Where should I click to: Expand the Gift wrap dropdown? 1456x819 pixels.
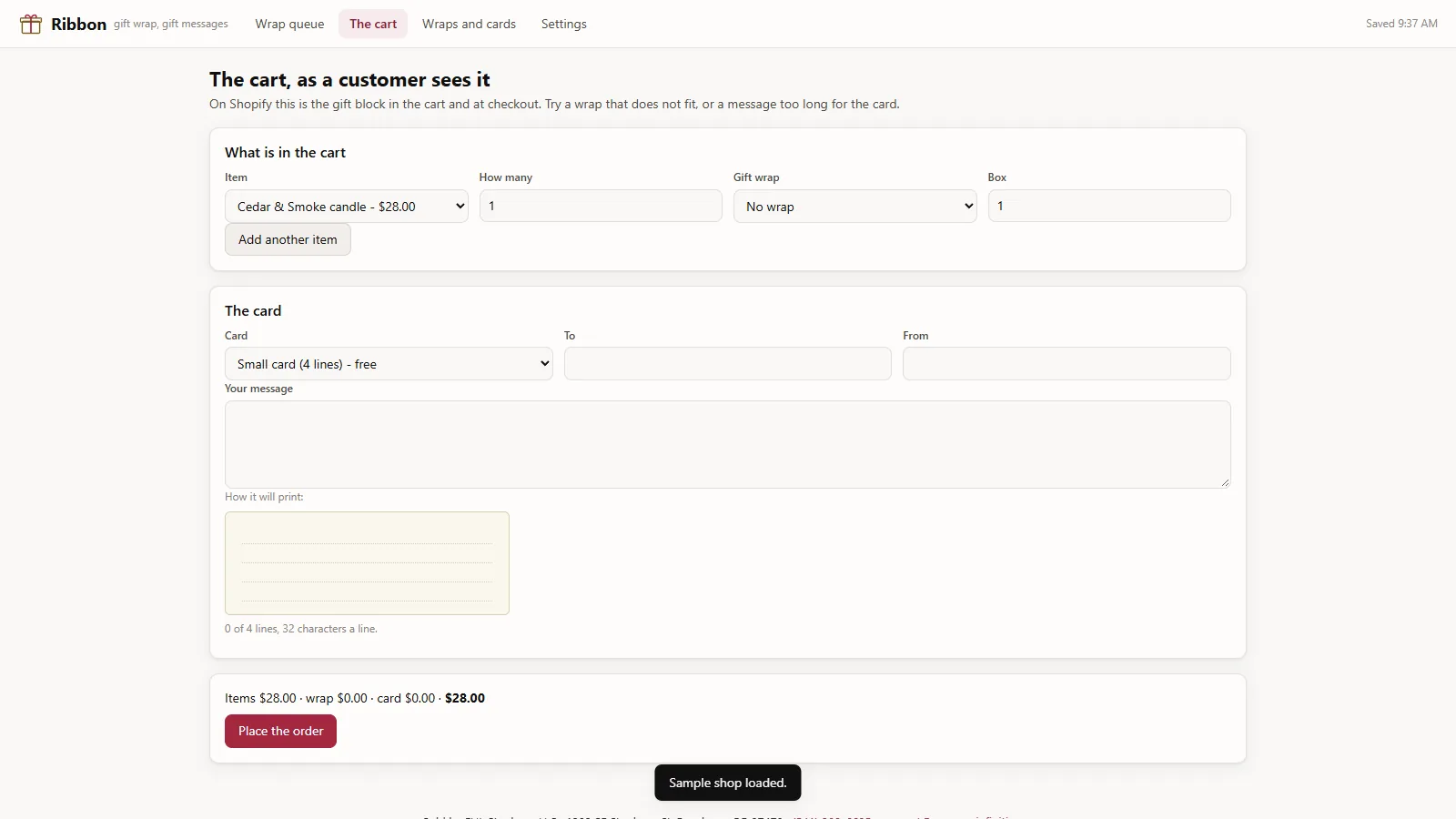[855, 207]
